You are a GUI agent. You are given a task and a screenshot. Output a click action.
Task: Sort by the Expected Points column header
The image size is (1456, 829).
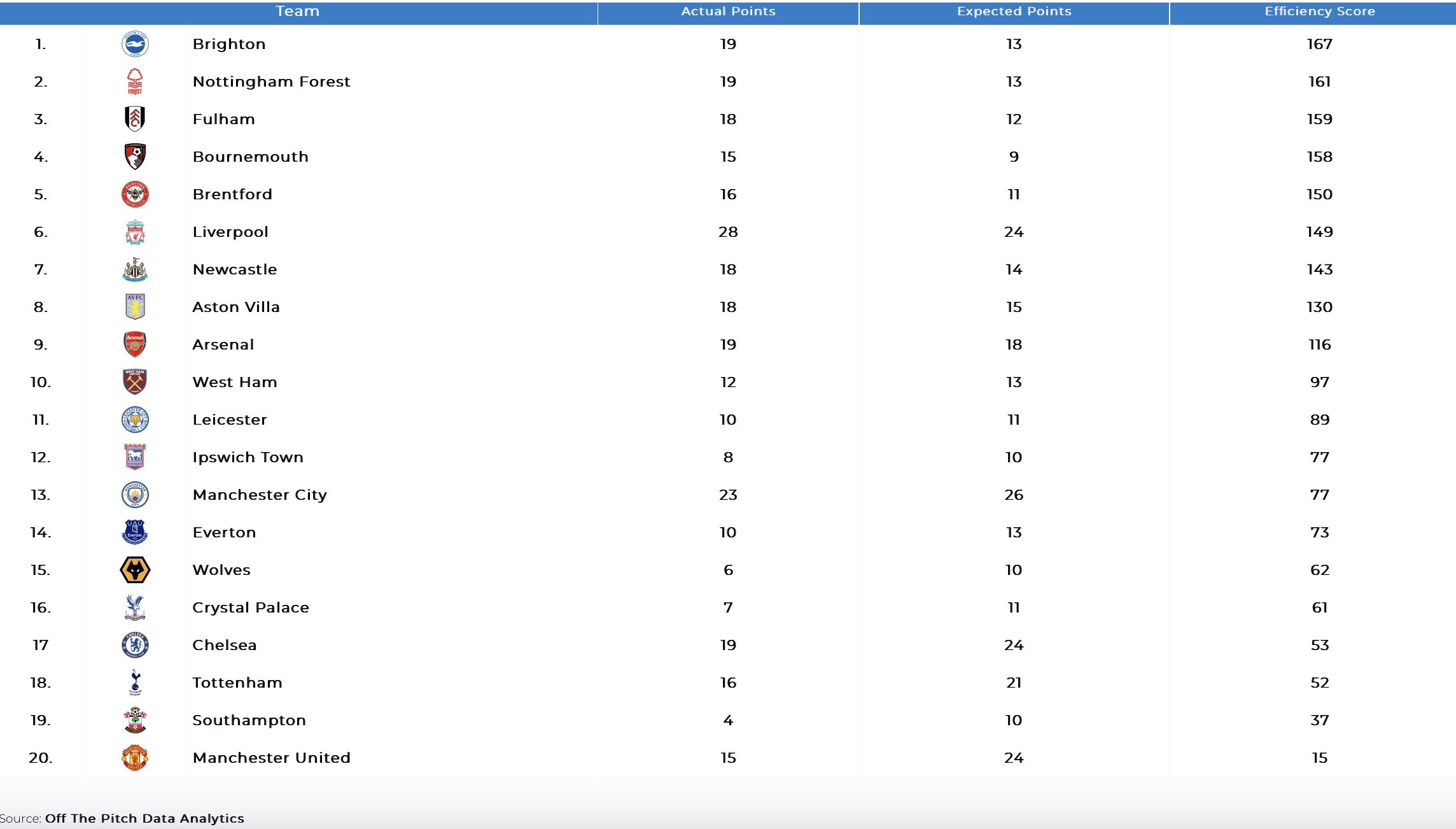coord(1014,11)
